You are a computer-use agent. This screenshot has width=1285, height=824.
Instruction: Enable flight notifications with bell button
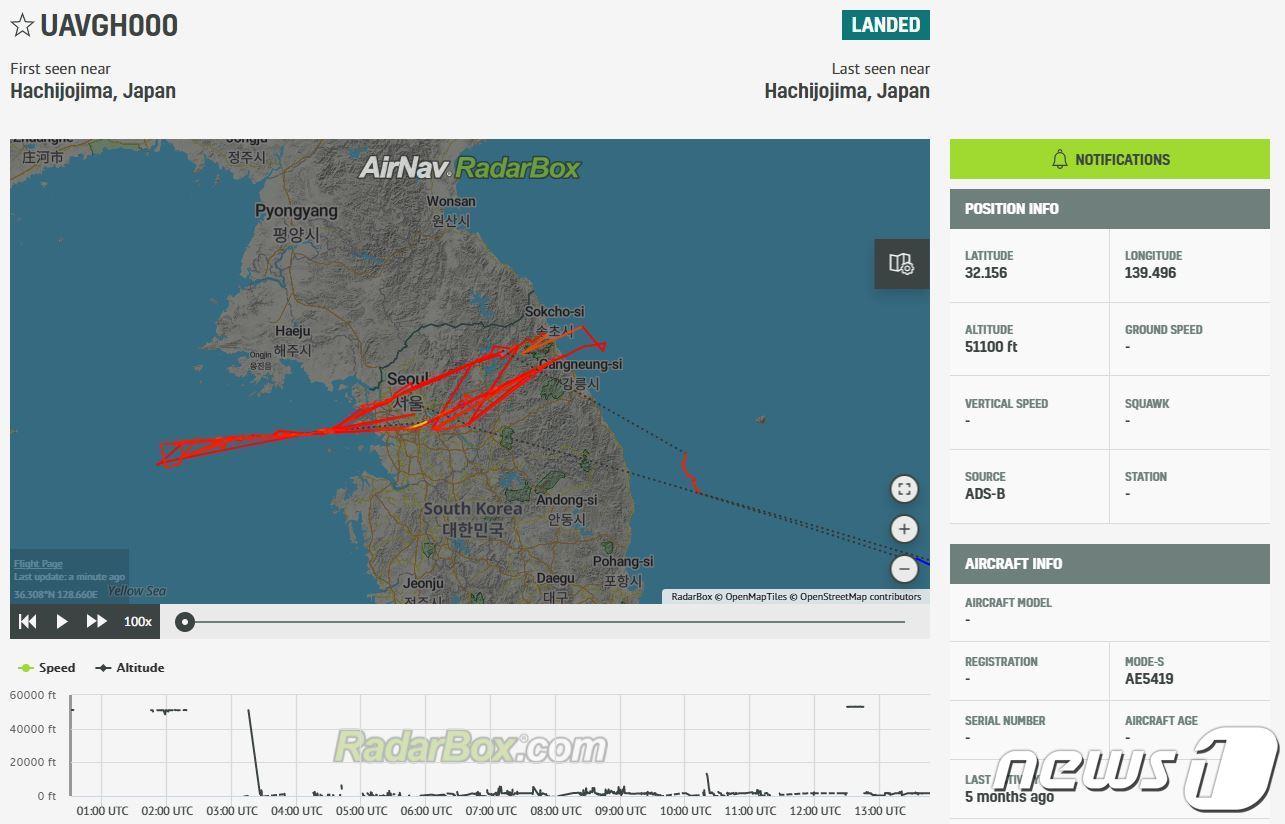[1109, 159]
